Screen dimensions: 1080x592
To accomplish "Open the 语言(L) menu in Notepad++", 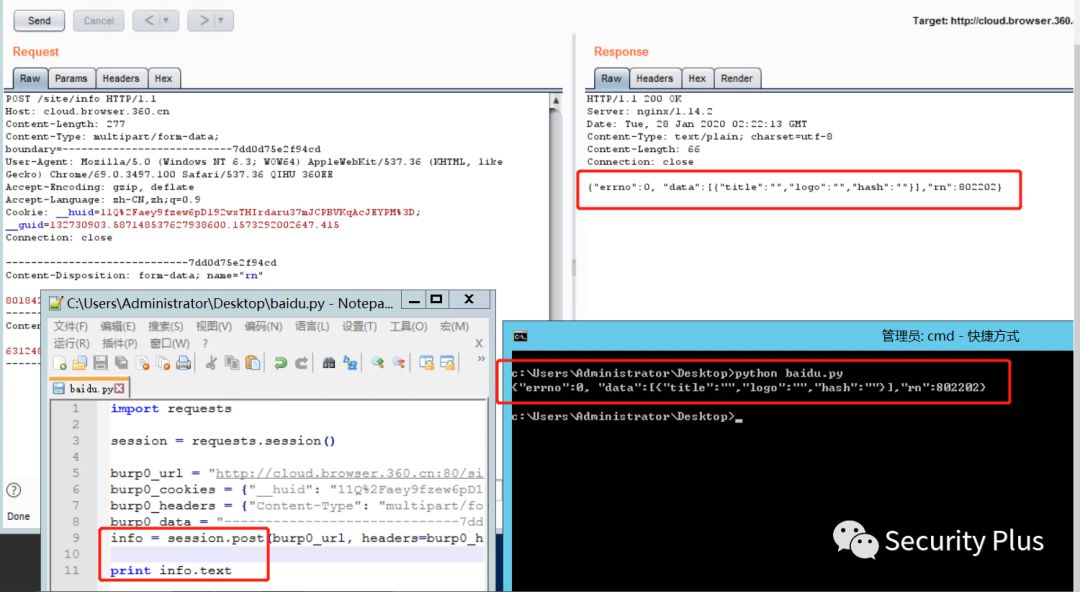I will (312, 326).
